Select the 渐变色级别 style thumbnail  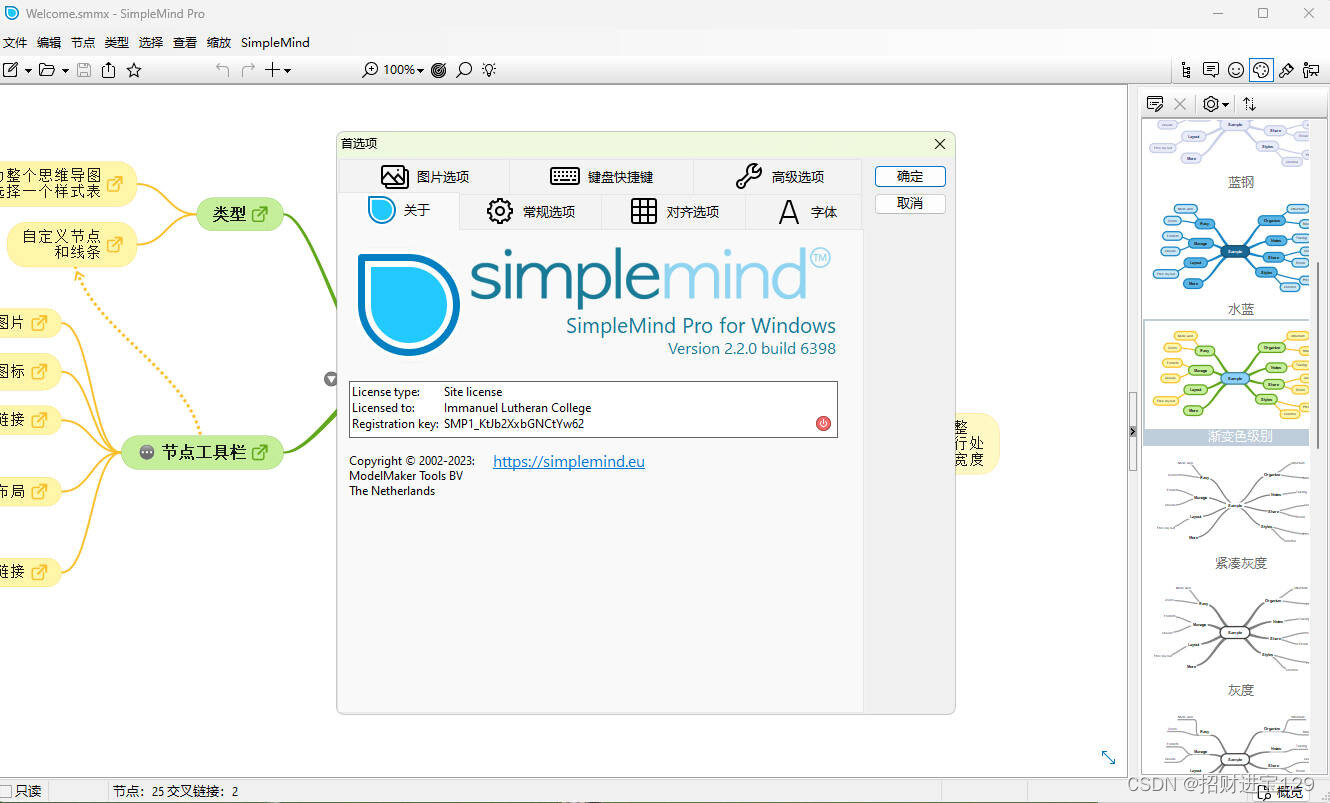[1227, 383]
